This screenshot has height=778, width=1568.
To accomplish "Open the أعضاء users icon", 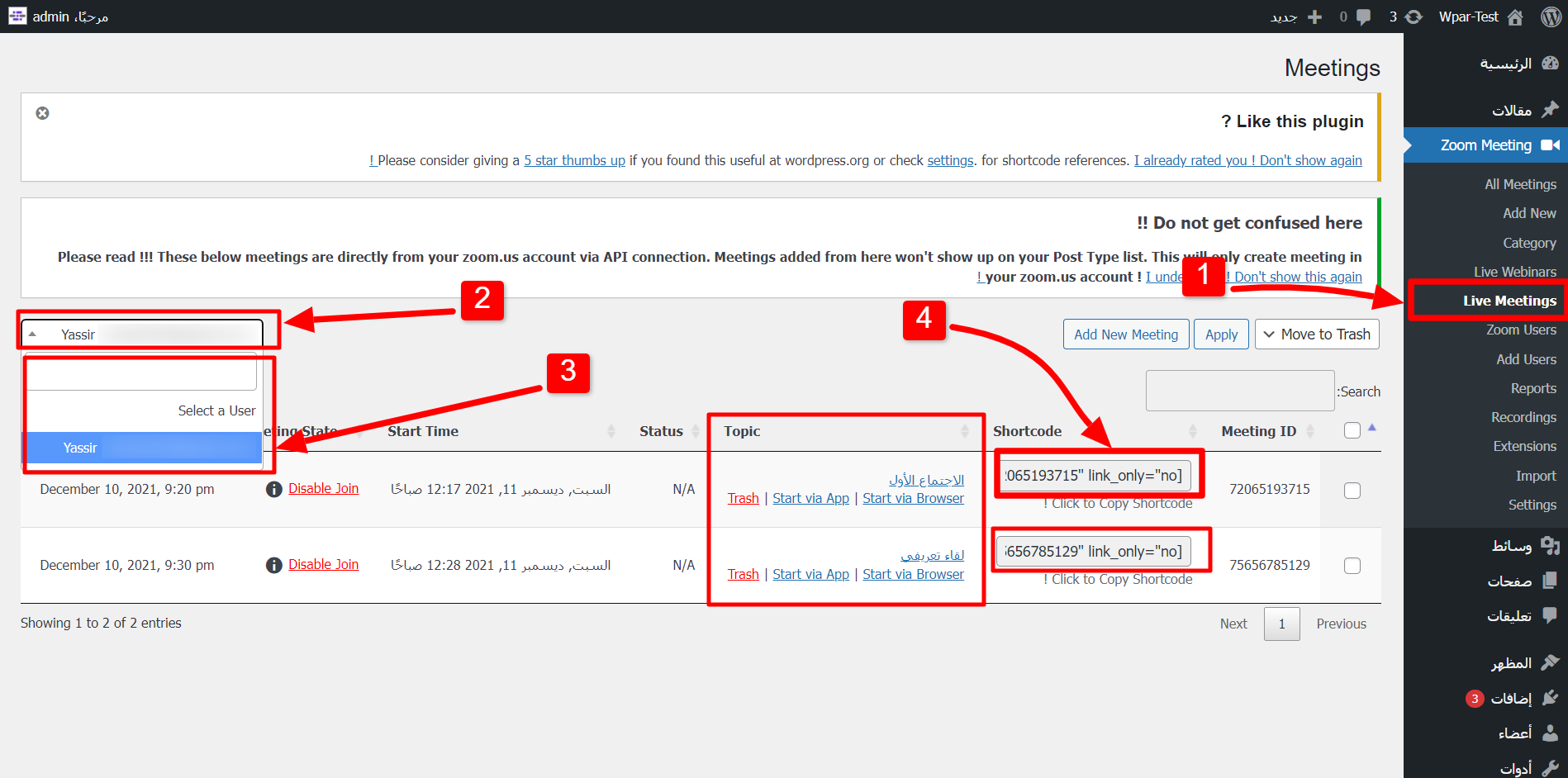I will [x=1550, y=733].
